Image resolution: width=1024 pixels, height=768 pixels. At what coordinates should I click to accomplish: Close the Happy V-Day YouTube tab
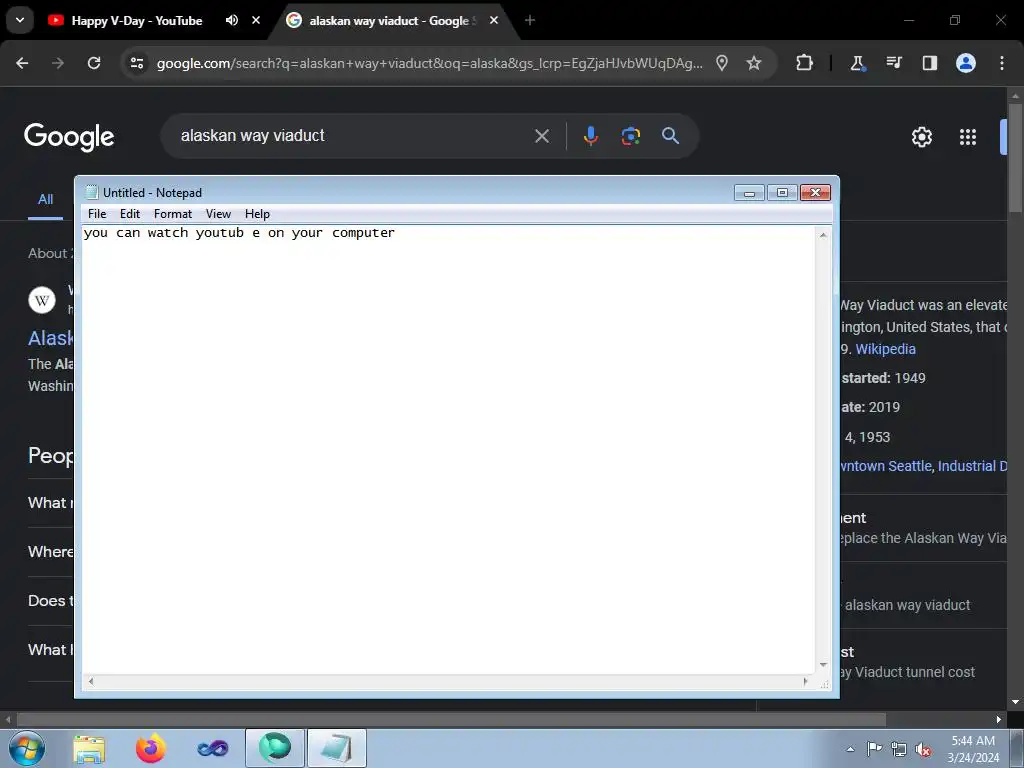(256, 20)
